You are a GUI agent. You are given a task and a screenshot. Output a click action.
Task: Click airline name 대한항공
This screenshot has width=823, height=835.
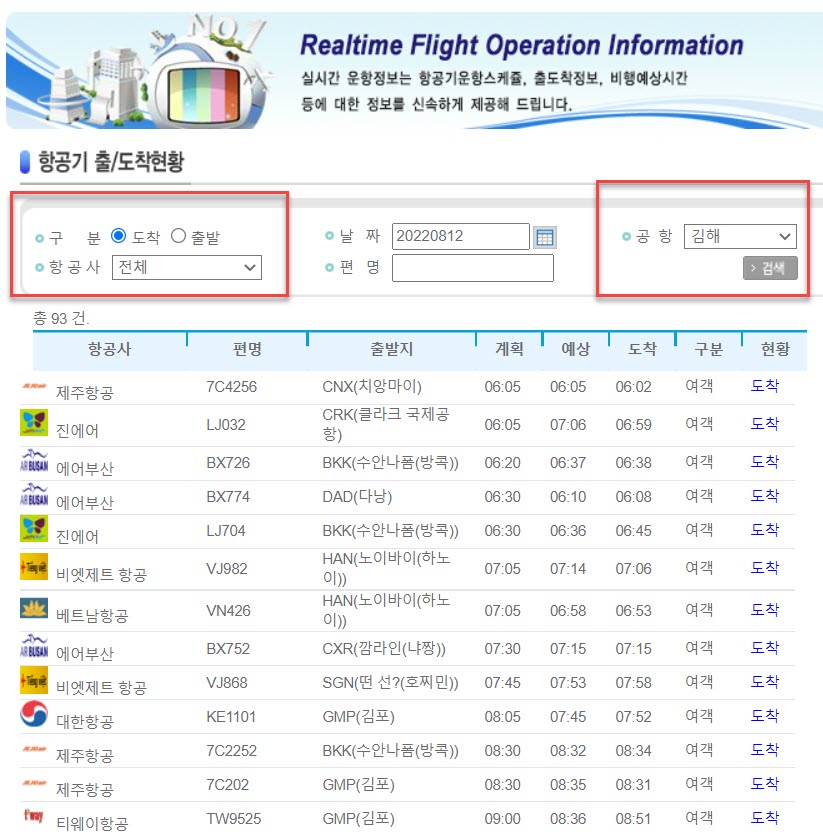[85, 722]
